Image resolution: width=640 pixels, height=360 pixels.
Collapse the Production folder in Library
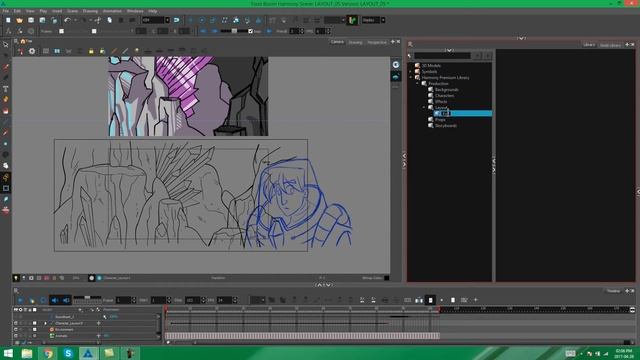pyautogui.click(x=418, y=83)
